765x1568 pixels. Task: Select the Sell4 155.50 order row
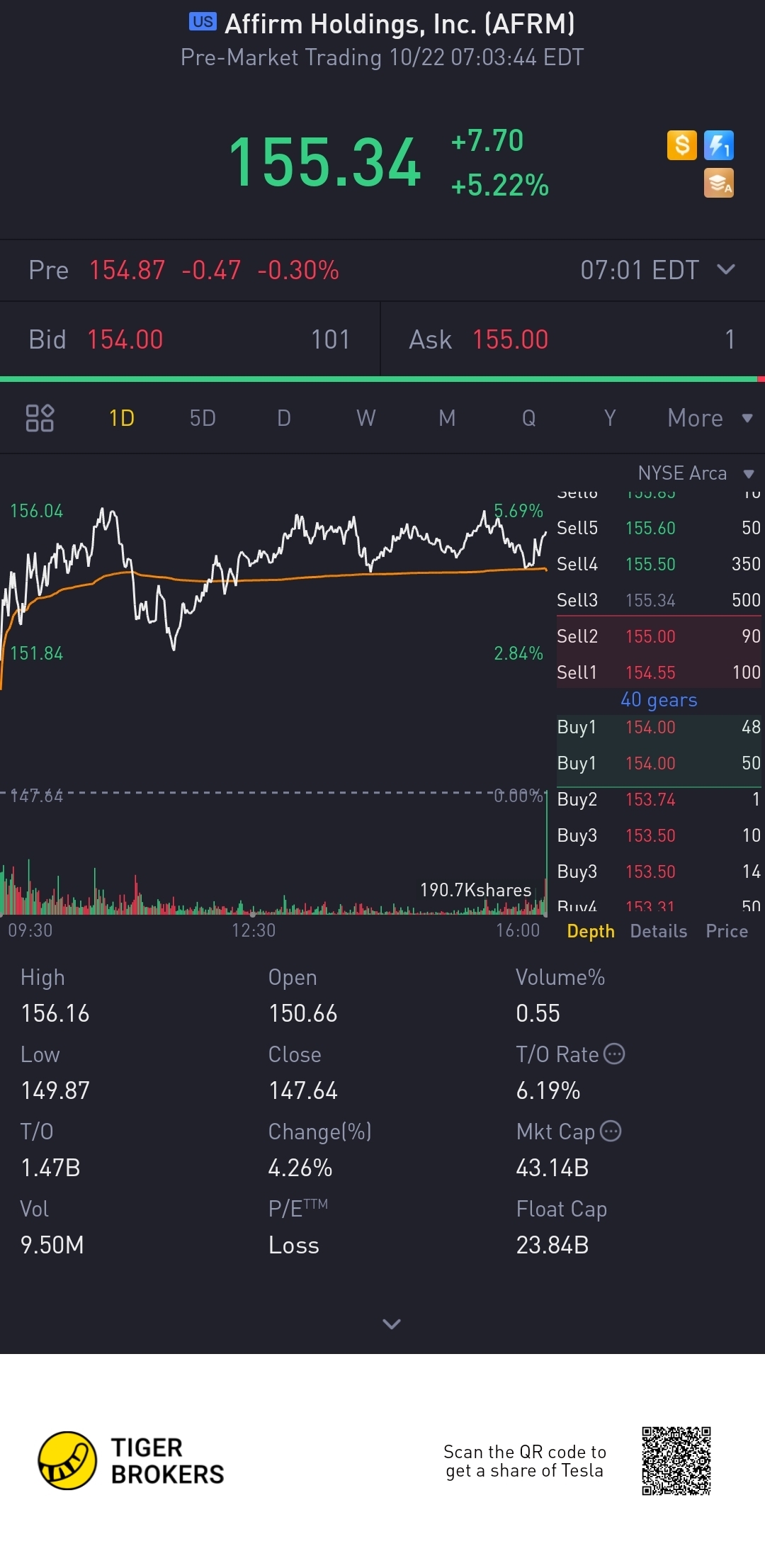(x=659, y=564)
